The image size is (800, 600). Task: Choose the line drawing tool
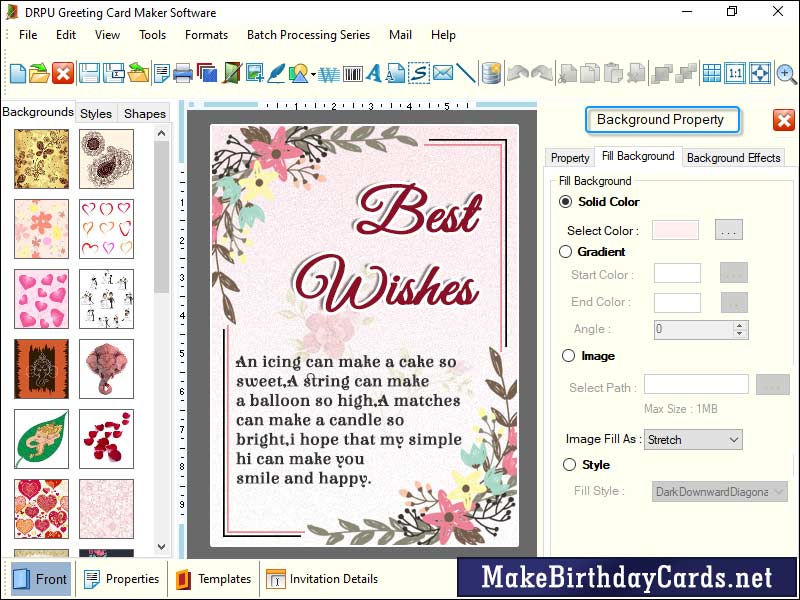466,73
